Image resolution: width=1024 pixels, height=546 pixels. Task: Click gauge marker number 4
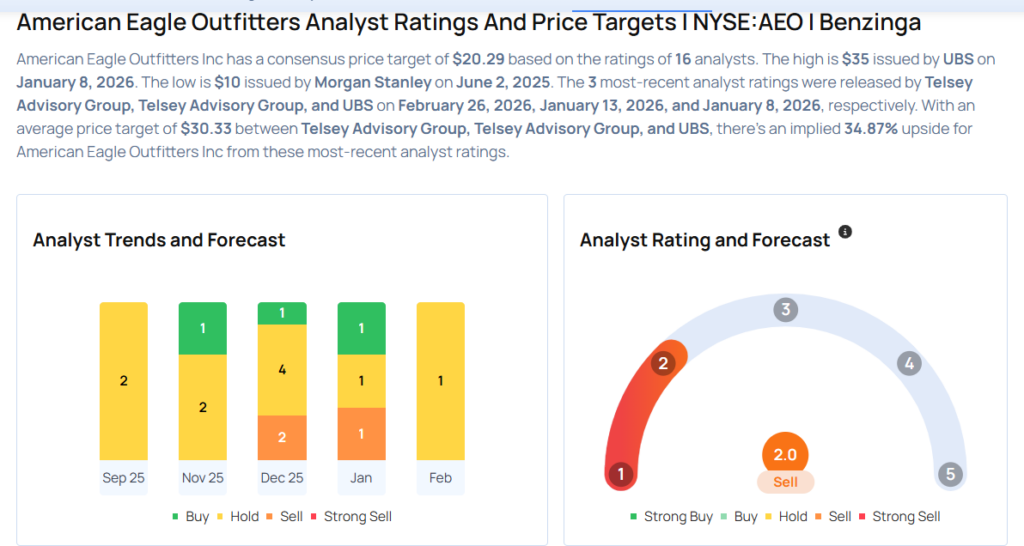[909, 363]
